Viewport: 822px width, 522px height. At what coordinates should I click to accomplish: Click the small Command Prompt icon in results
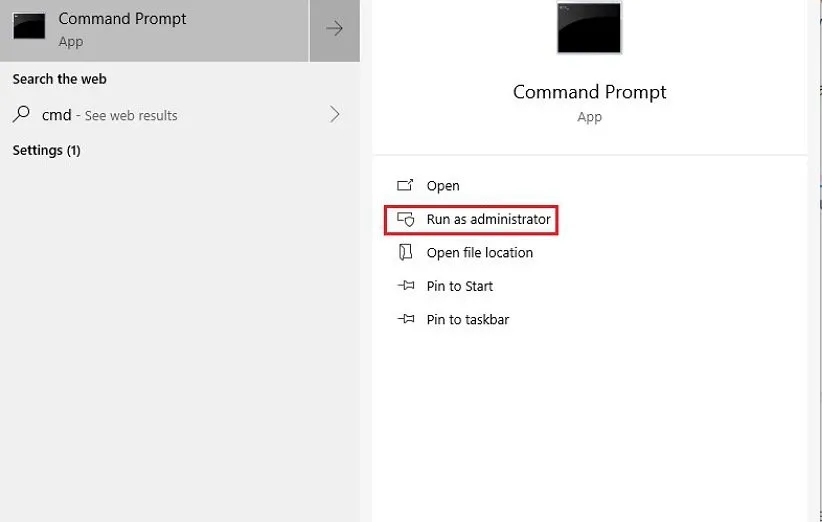(29, 27)
